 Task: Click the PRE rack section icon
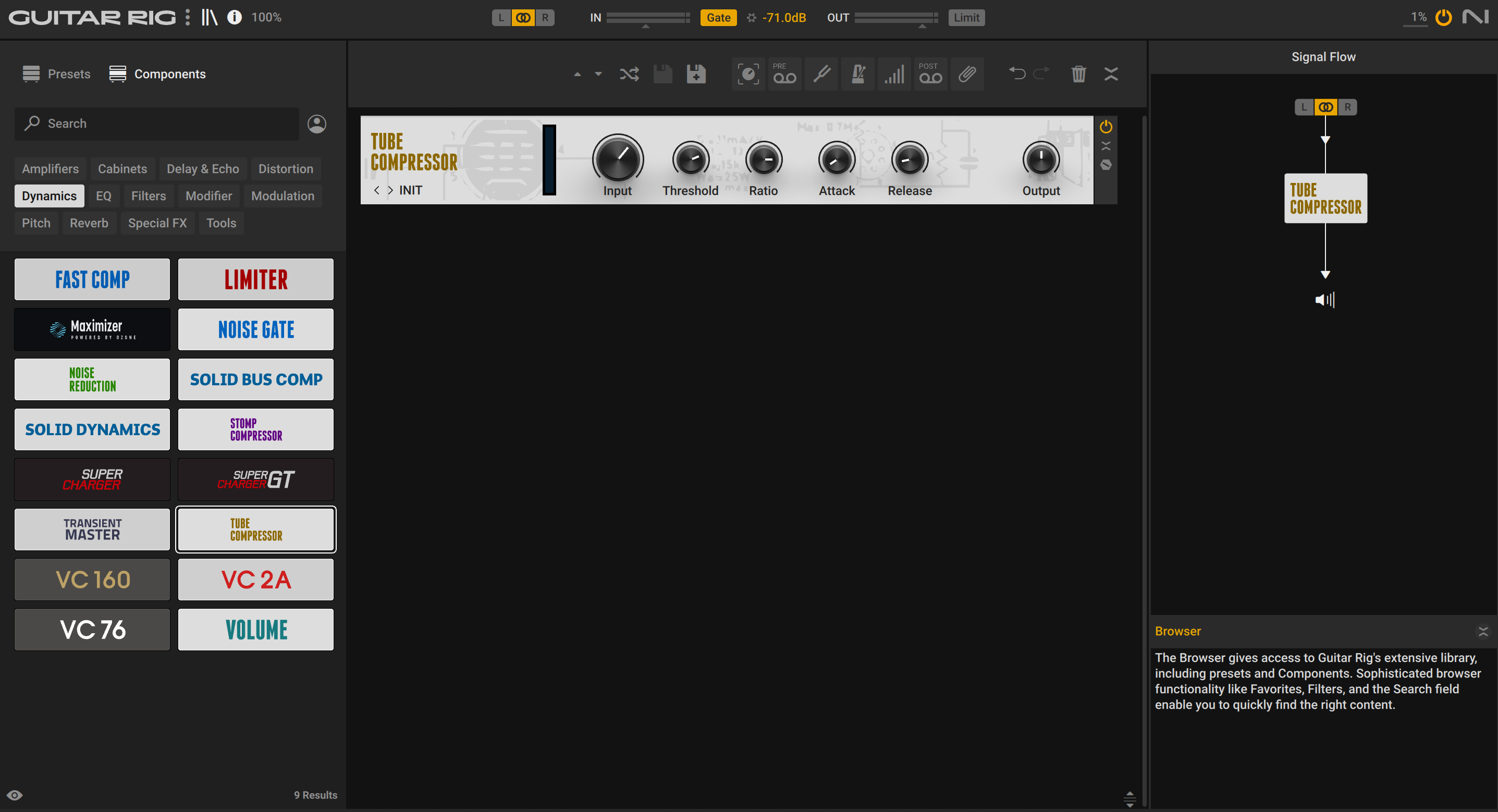click(x=784, y=73)
